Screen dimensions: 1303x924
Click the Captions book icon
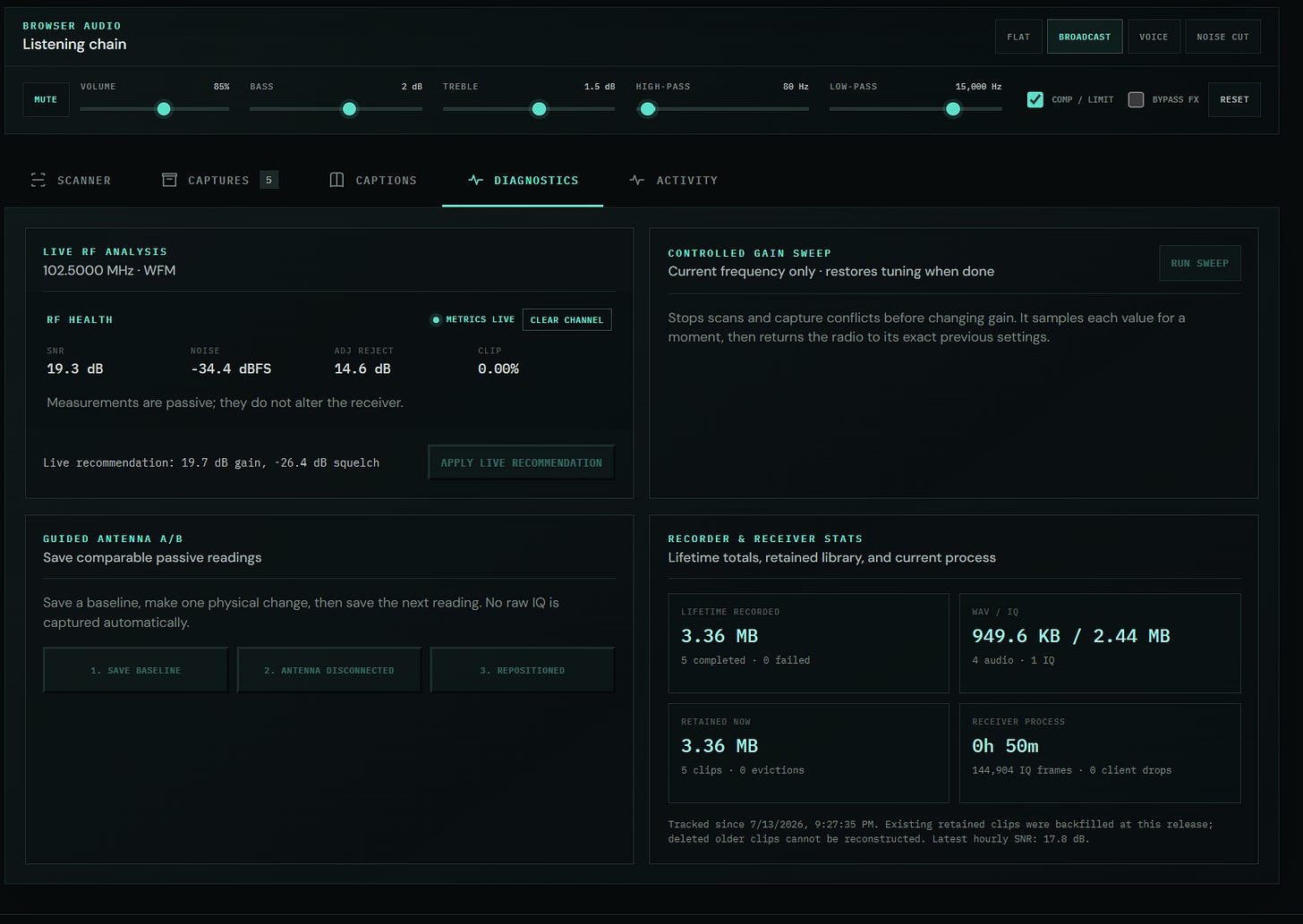click(336, 180)
